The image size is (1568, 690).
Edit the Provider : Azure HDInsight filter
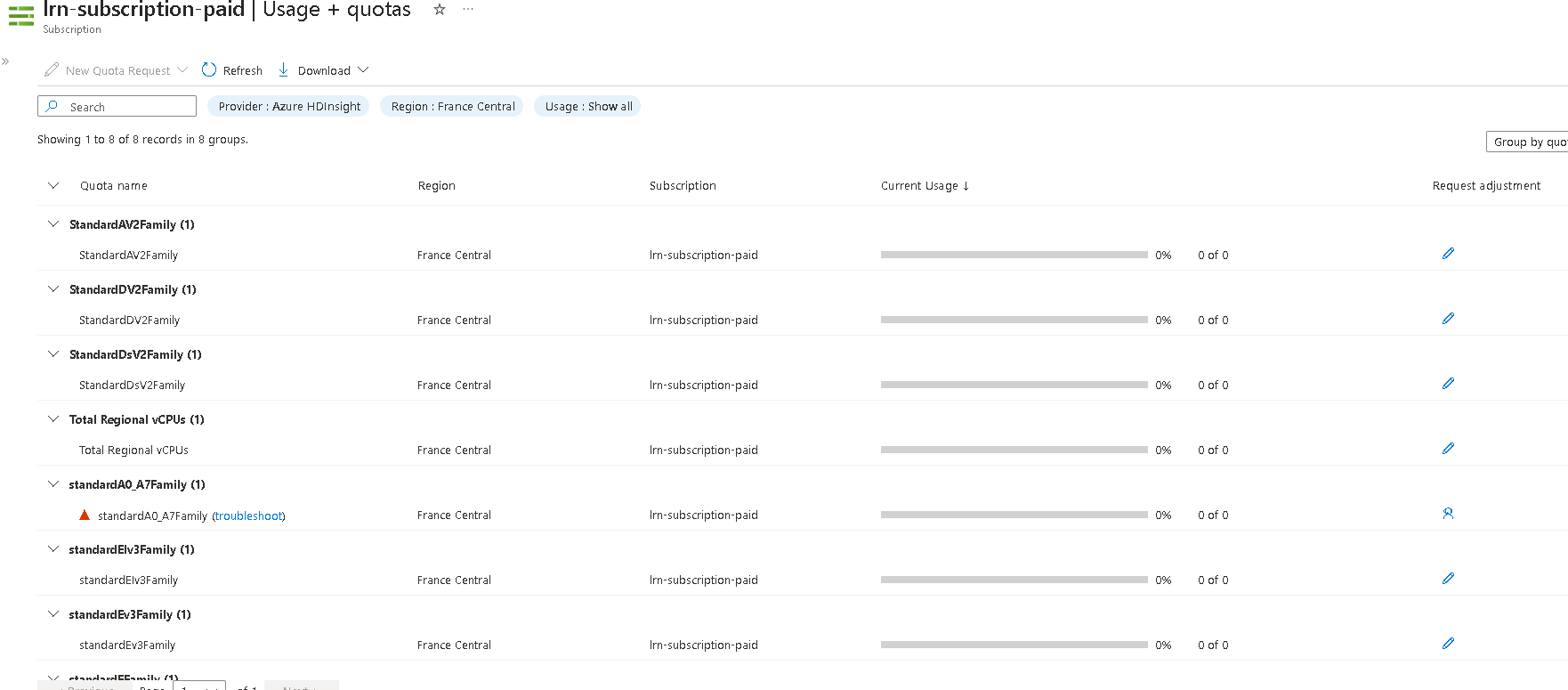click(x=288, y=106)
